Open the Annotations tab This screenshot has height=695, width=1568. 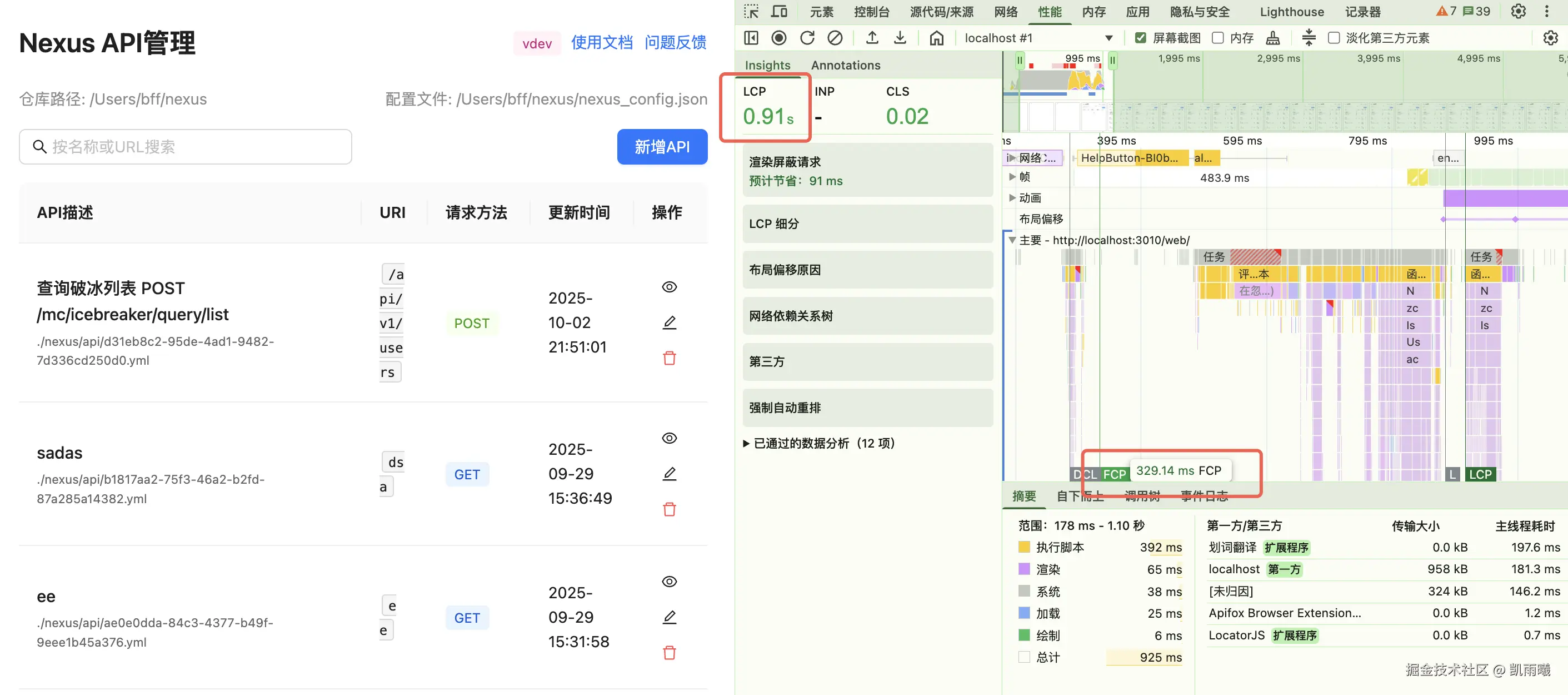pos(845,65)
